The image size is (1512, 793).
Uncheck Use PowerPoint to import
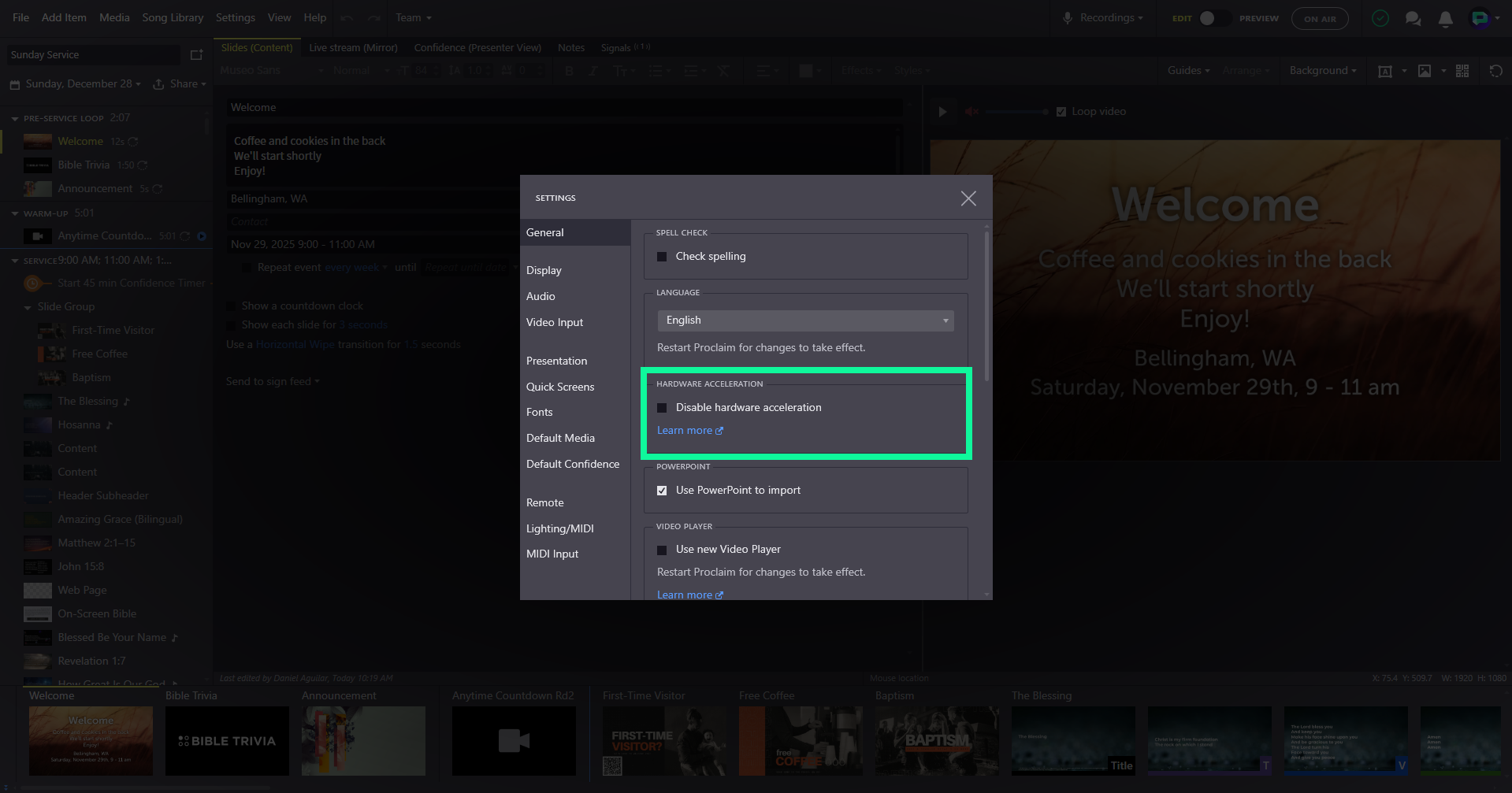pyautogui.click(x=662, y=491)
